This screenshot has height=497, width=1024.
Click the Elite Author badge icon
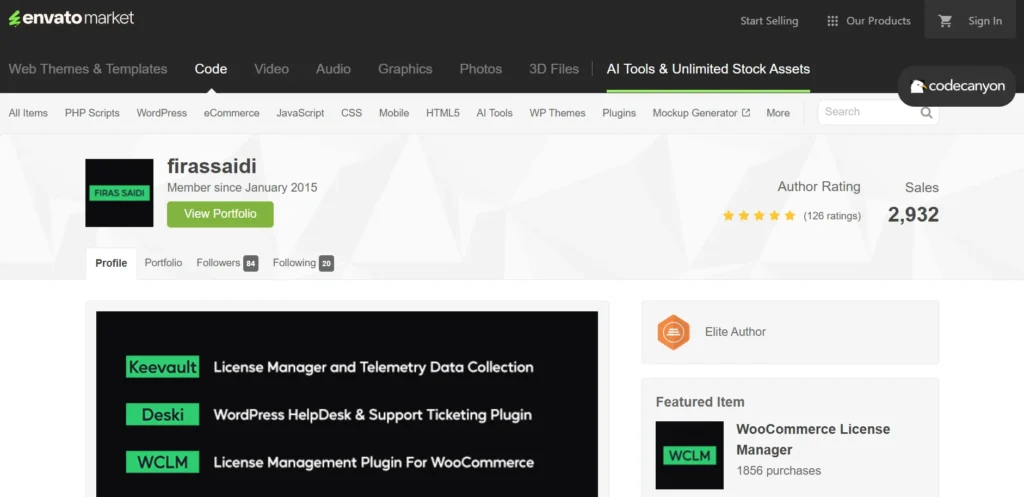point(673,332)
